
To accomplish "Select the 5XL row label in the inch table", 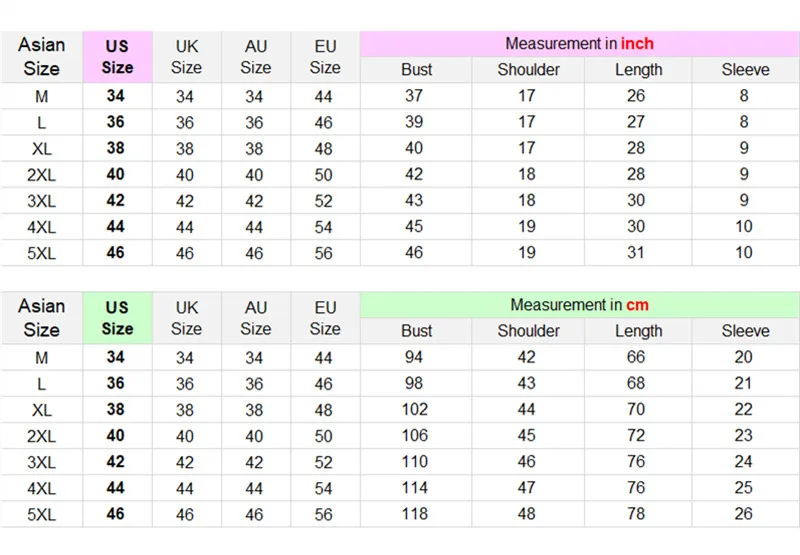I will [41, 253].
